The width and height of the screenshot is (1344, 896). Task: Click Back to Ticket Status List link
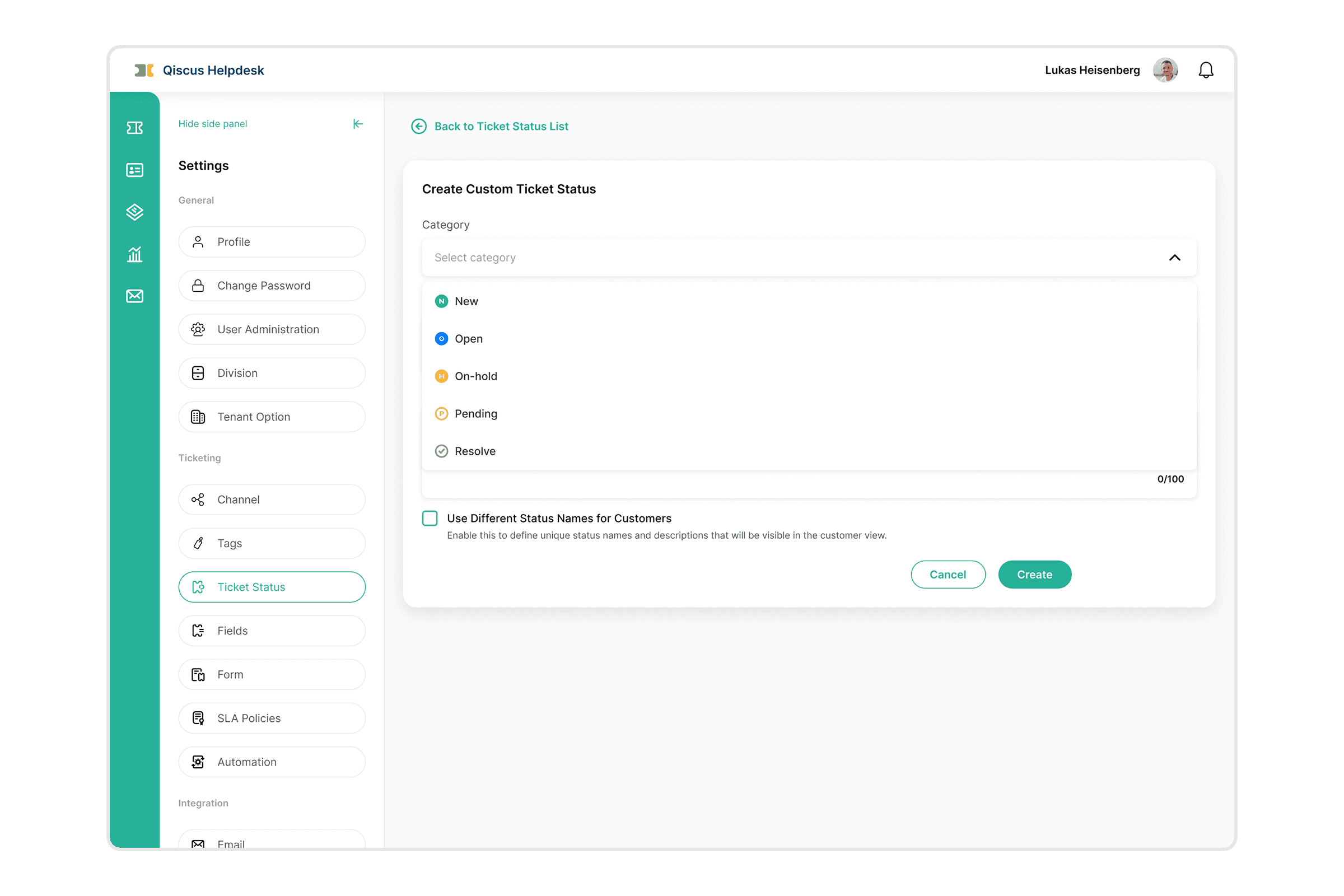coord(501,127)
